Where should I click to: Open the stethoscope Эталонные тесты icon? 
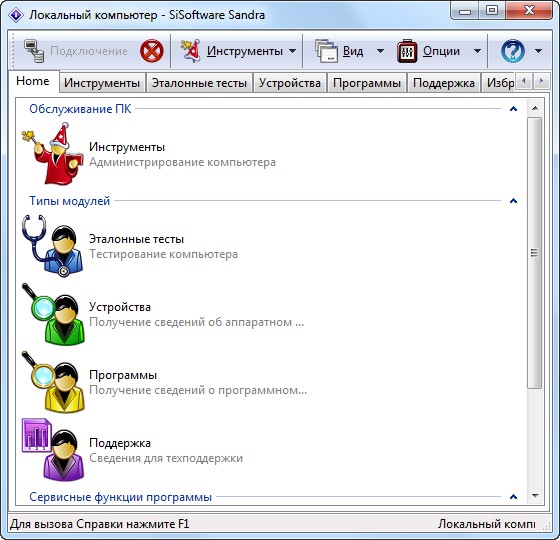(53, 246)
